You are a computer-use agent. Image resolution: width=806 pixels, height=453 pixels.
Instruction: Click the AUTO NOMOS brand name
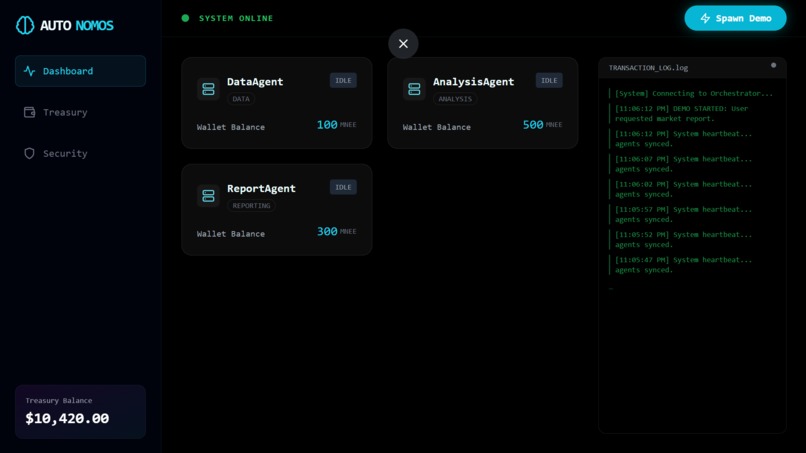pos(77,25)
